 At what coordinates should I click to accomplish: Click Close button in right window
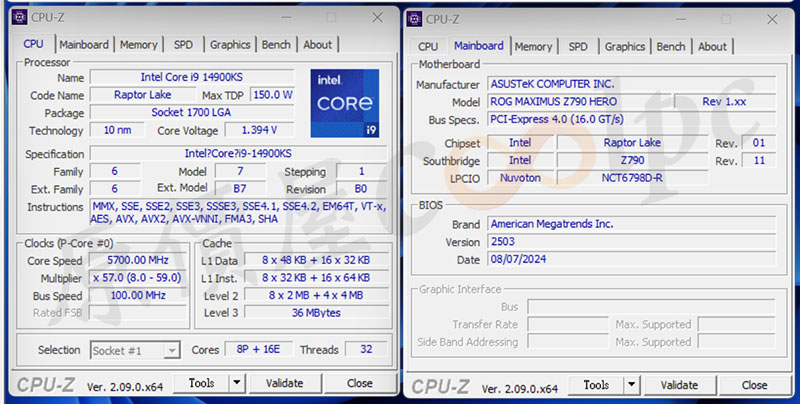click(755, 385)
